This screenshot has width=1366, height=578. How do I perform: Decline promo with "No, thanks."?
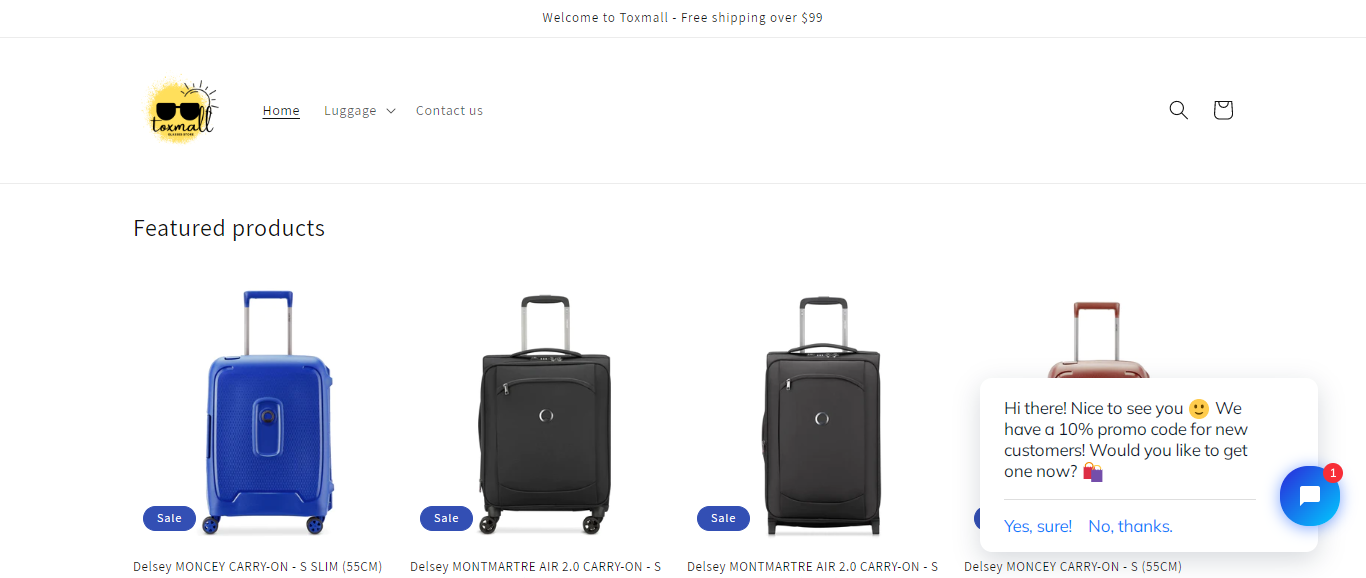coord(1130,526)
